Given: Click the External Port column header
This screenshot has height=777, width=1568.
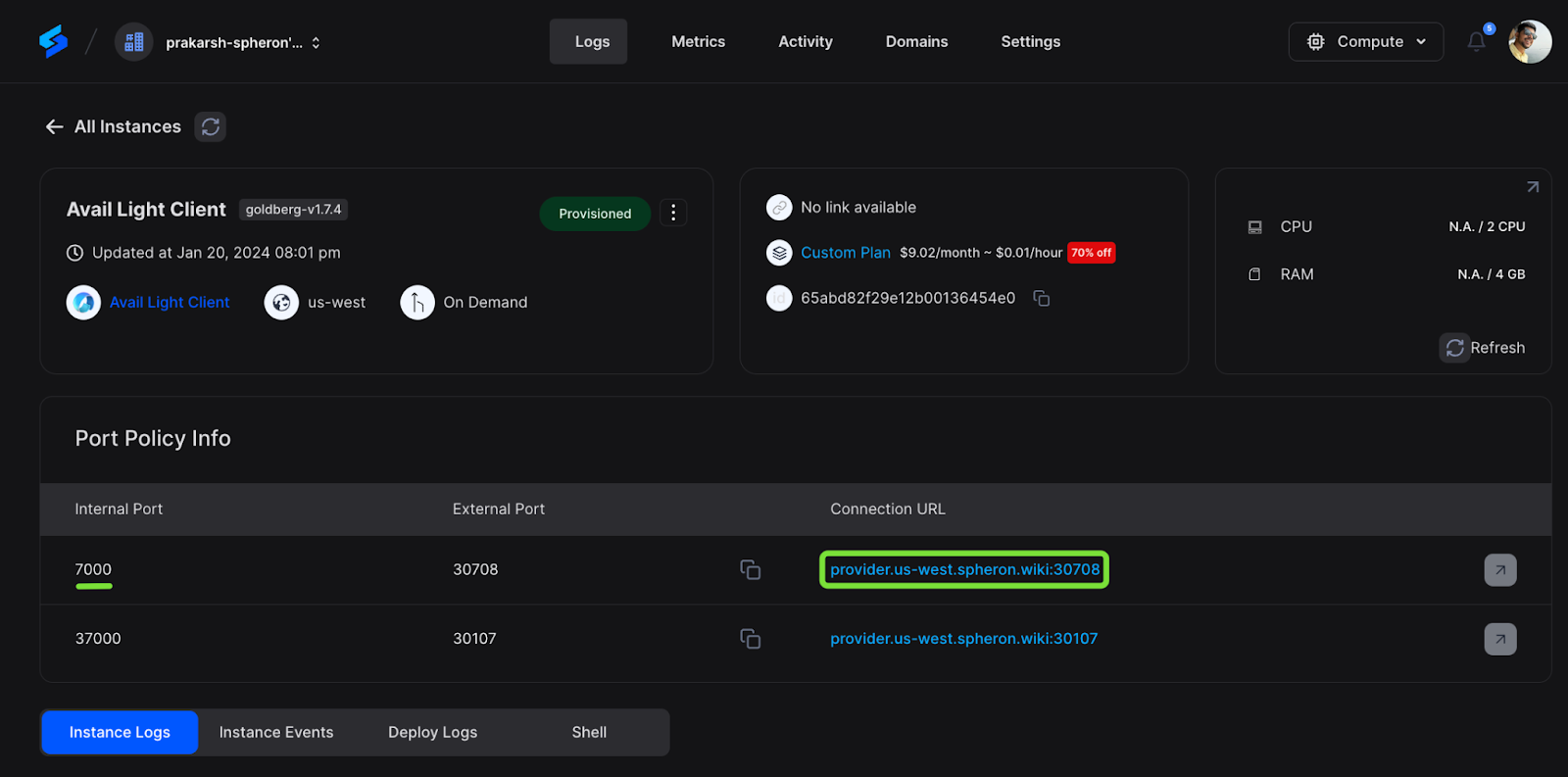Looking at the screenshot, I should coord(498,510).
